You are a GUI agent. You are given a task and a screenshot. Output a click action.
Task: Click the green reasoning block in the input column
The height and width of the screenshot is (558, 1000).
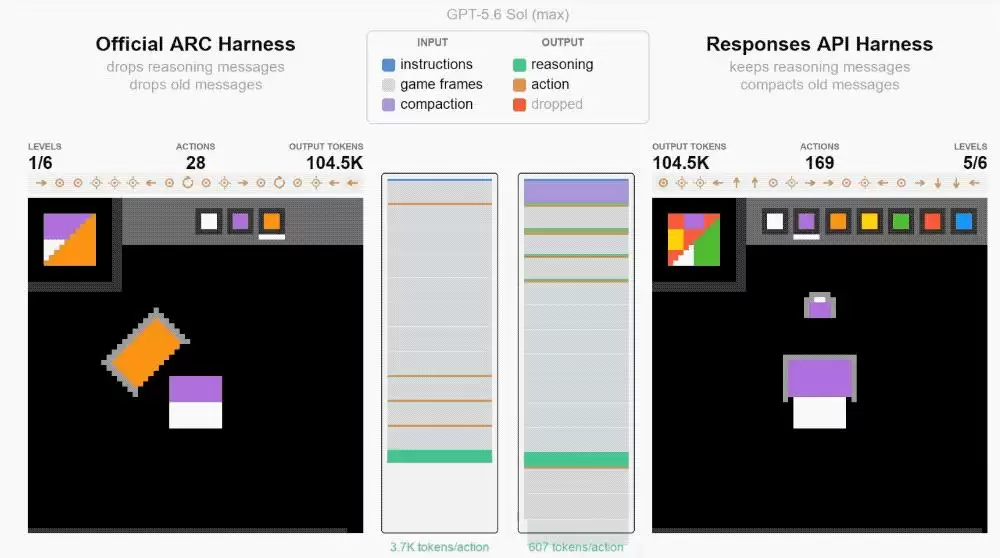pos(439,456)
